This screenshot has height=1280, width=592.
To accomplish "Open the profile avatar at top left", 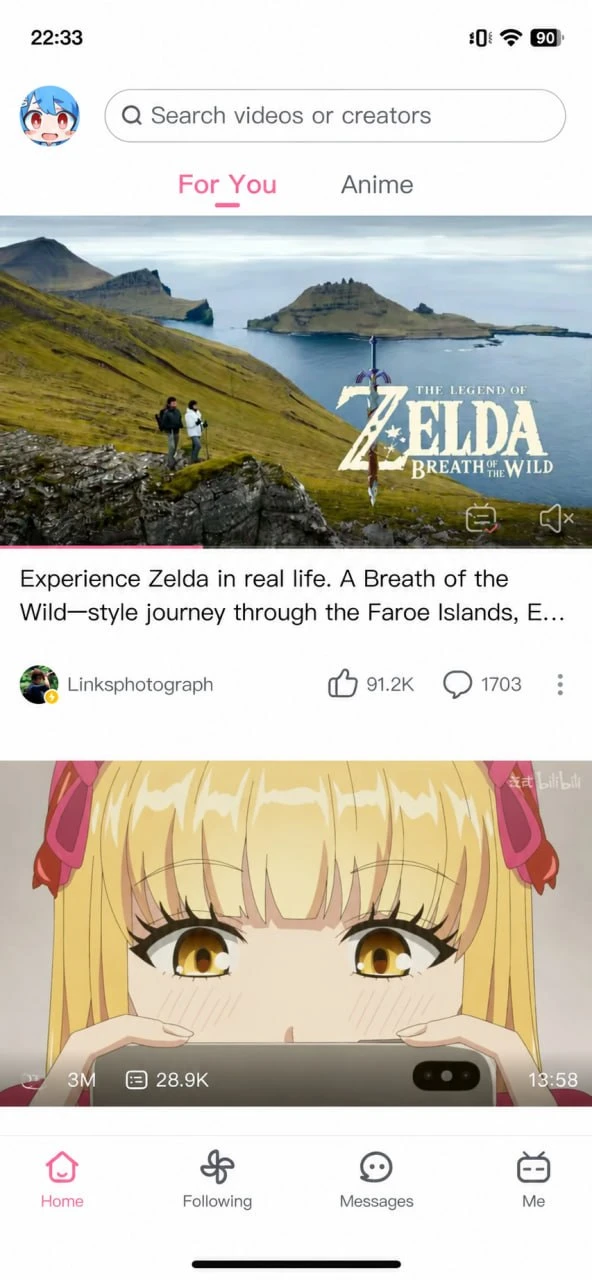I will tap(49, 116).
